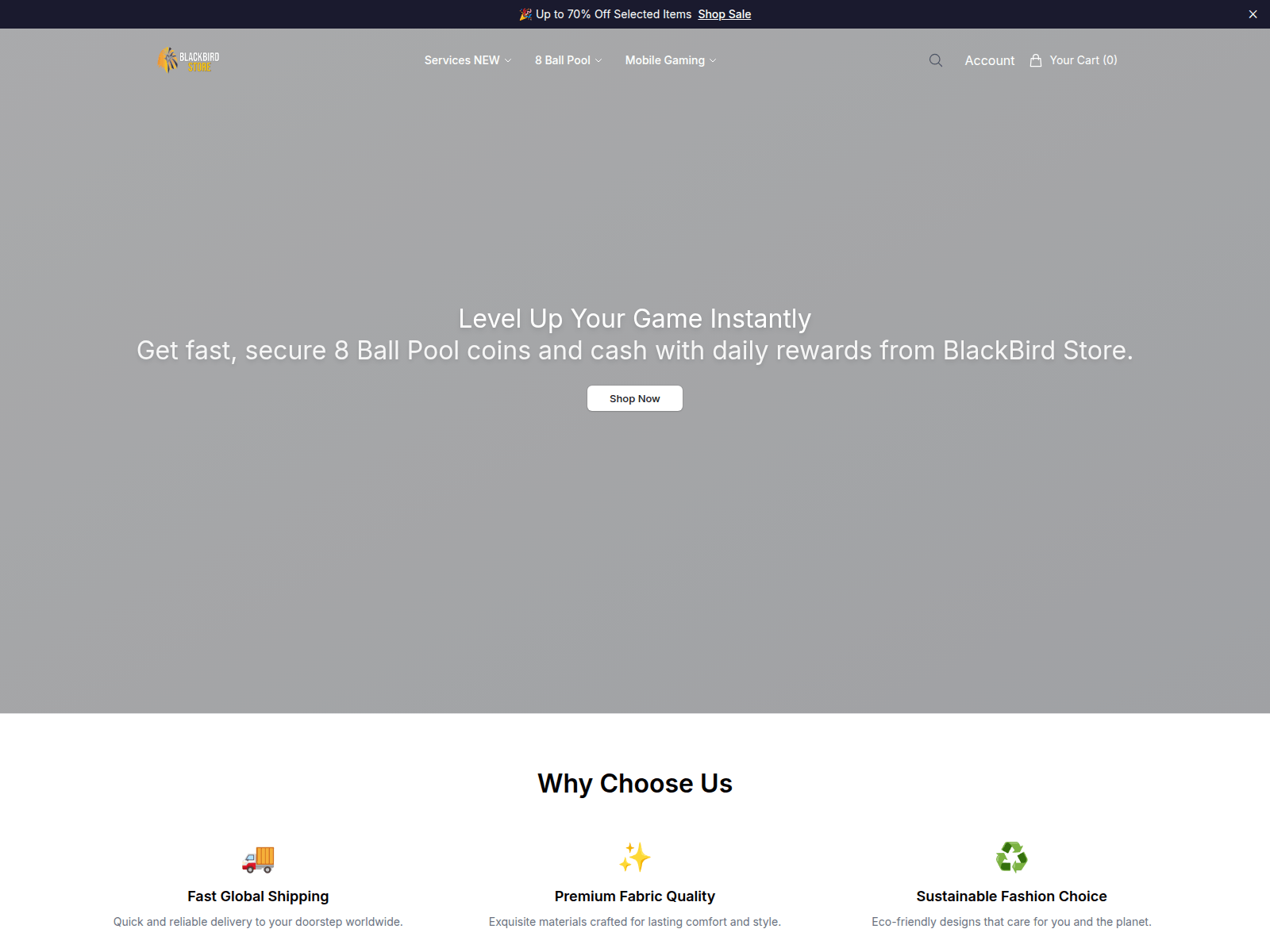Click the Sustainable Fashion Choice heading
The height and width of the screenshot is (952, 1270).
1011,896
